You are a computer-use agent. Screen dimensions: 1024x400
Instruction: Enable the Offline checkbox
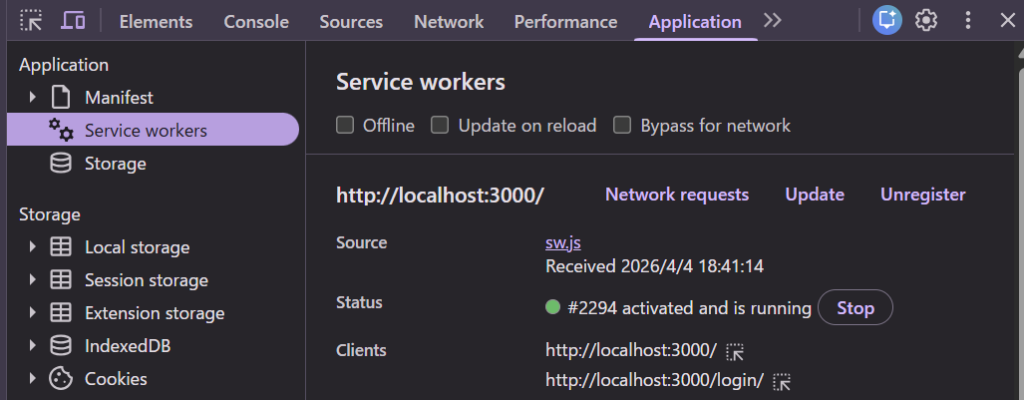click(345, 125)
